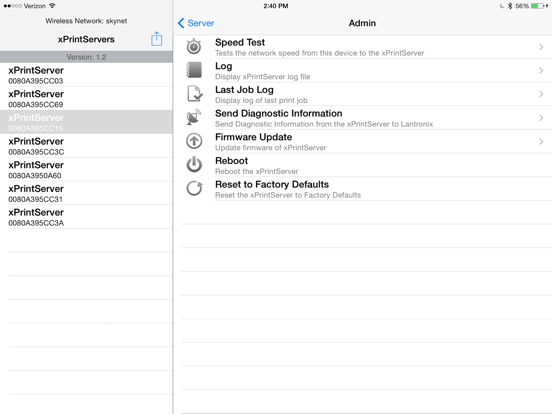The image size is (552, 414).
Task: Click the Reboot power icon
Action: pos(194,164)
